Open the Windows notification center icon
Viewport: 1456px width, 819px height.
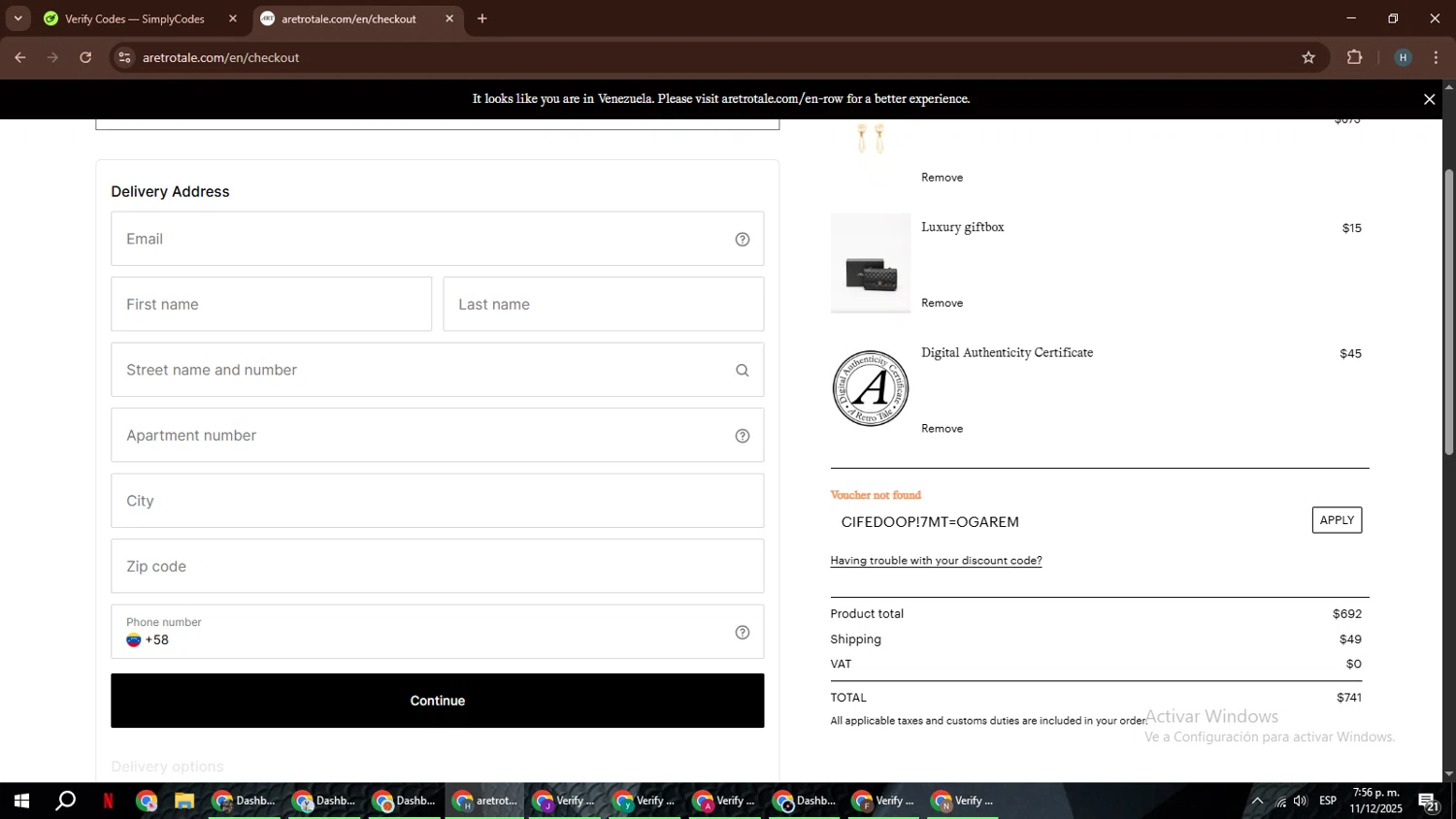click(x=1429, y=802)
